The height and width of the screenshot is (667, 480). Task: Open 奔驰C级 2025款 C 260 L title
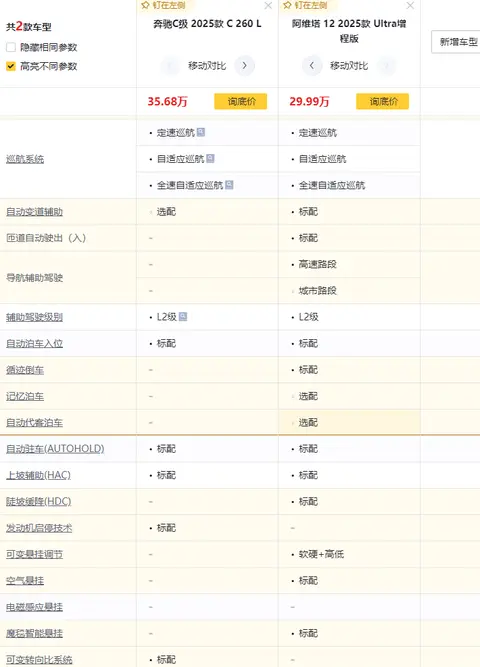(207, 24)
